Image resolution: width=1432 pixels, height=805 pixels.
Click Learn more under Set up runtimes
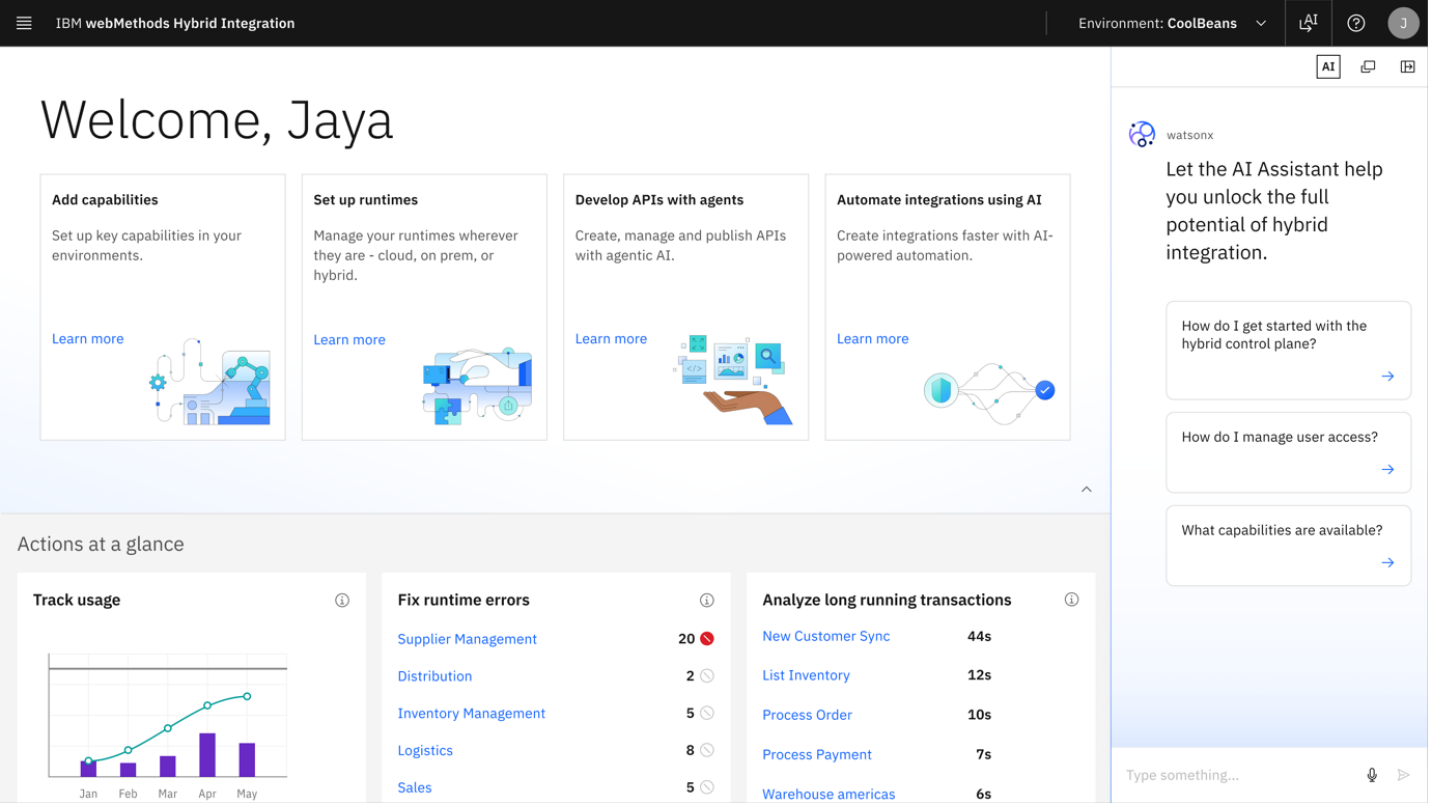coord(349,340)
